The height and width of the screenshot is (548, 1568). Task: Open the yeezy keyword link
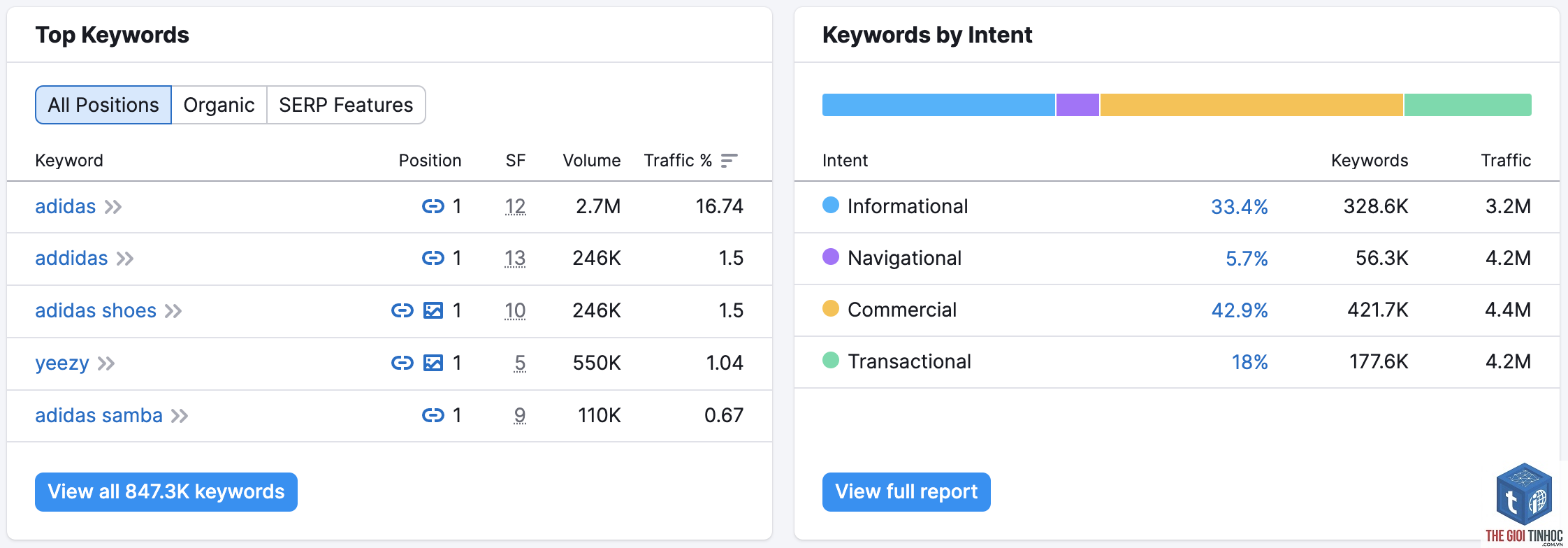[x=62, y=363]
